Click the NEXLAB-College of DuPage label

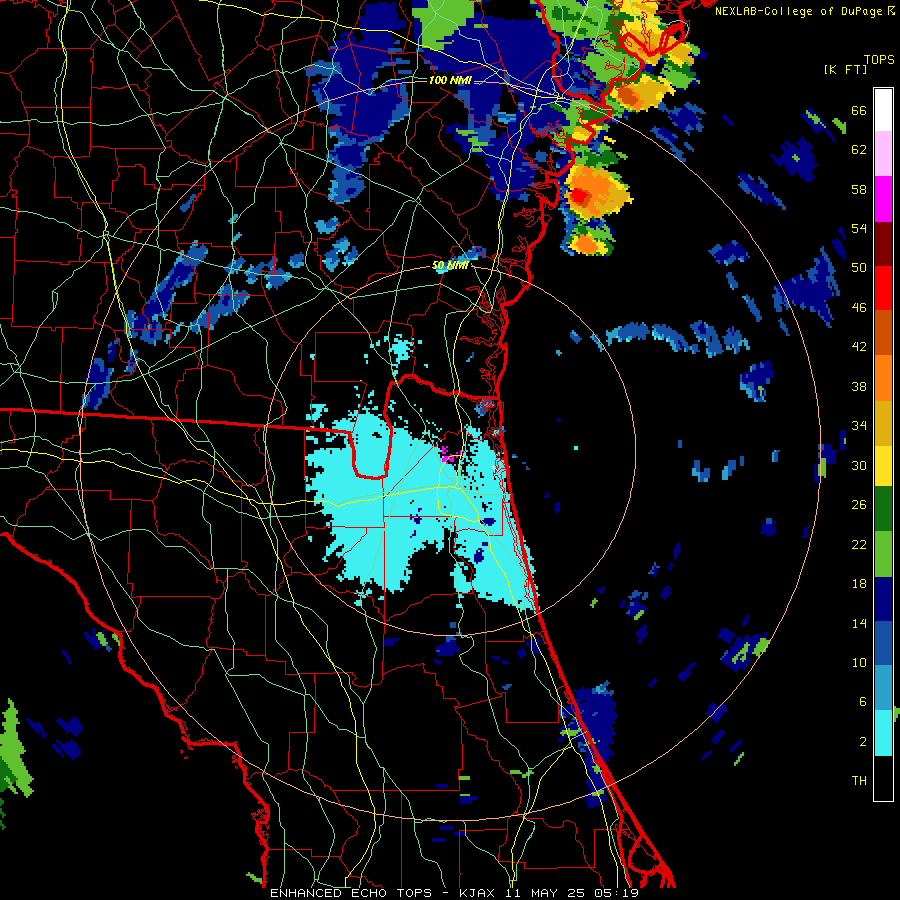pos(798,11)
